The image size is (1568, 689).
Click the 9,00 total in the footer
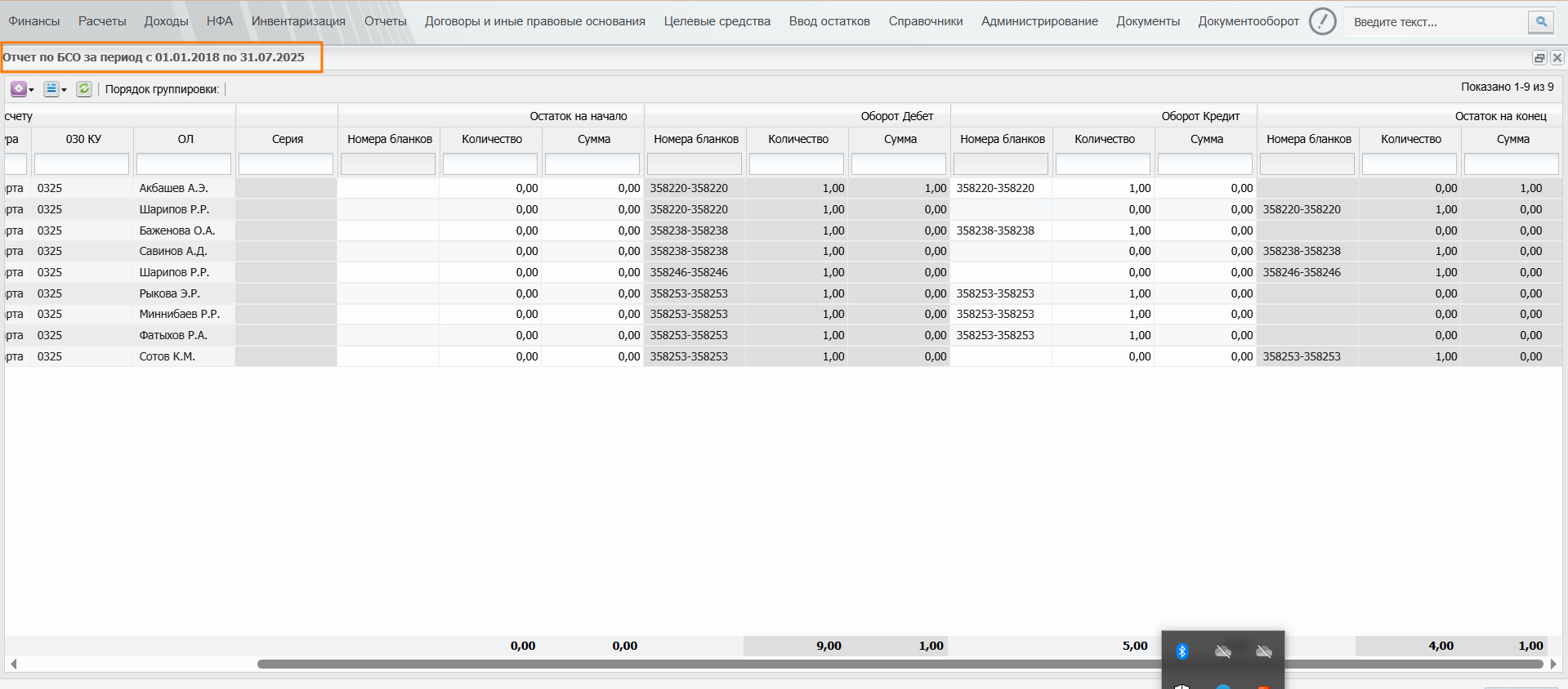click(829, 646)
